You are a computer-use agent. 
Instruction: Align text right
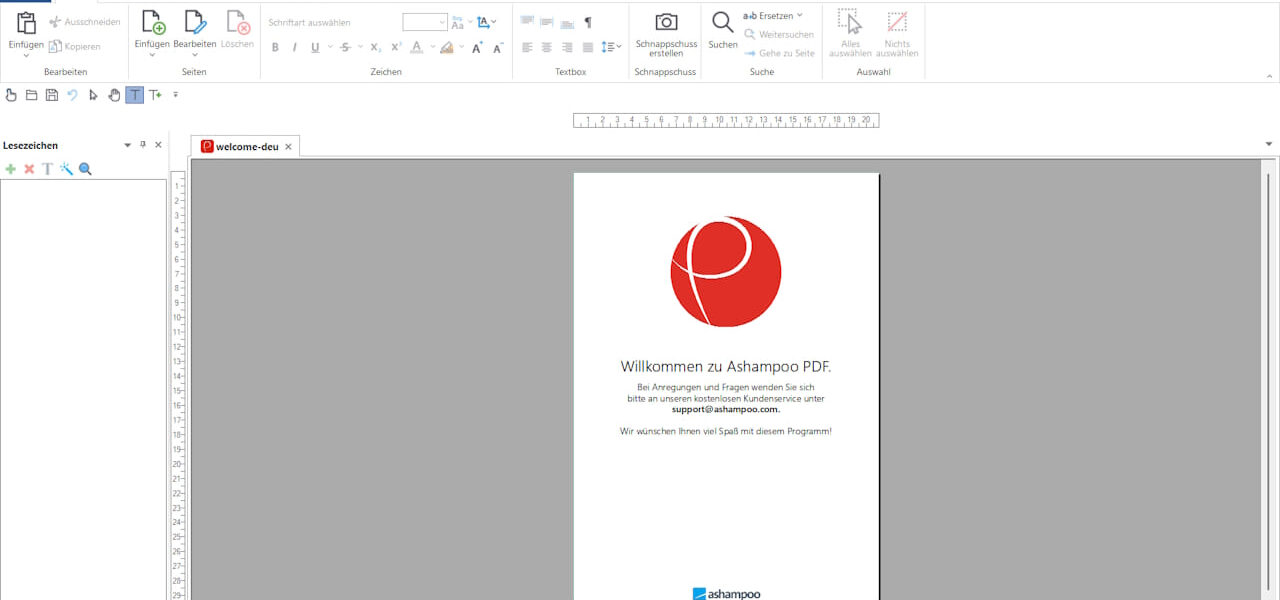click(x=567, y=47)
